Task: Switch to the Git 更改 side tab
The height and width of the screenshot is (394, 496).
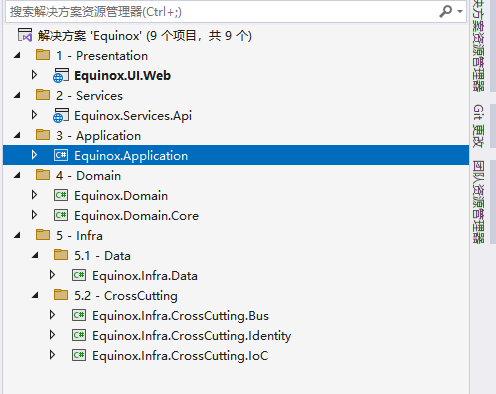Action: coord(479,126)
